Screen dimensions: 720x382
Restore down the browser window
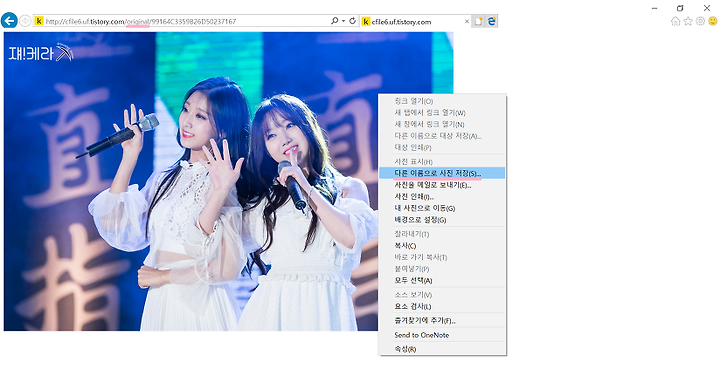pos(680,8)
